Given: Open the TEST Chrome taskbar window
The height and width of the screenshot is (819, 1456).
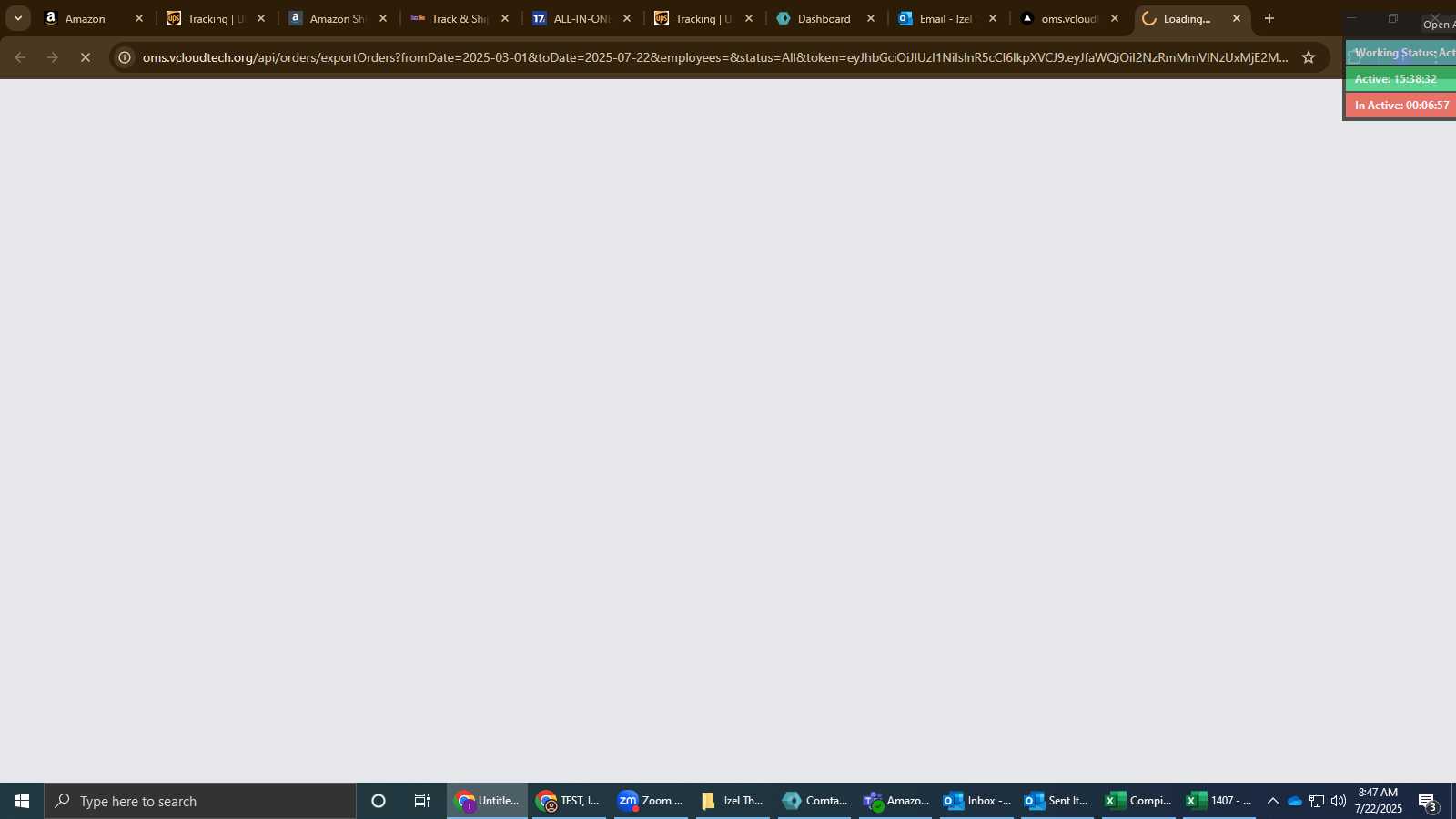Looking at the screenshot, I should (569, 801).
